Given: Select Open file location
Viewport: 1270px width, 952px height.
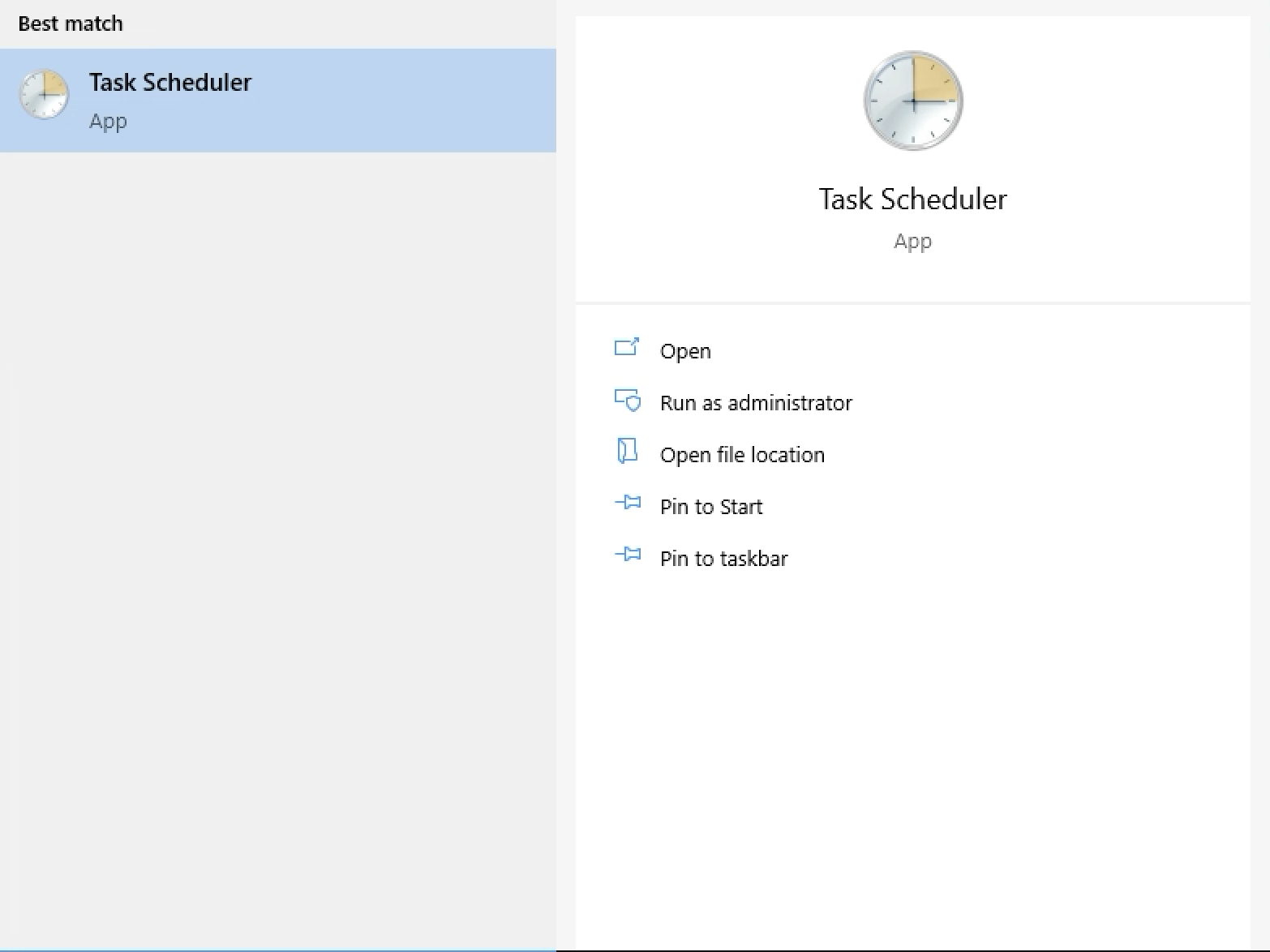Looking at the screenshot, I should click(x=742, y=455).
